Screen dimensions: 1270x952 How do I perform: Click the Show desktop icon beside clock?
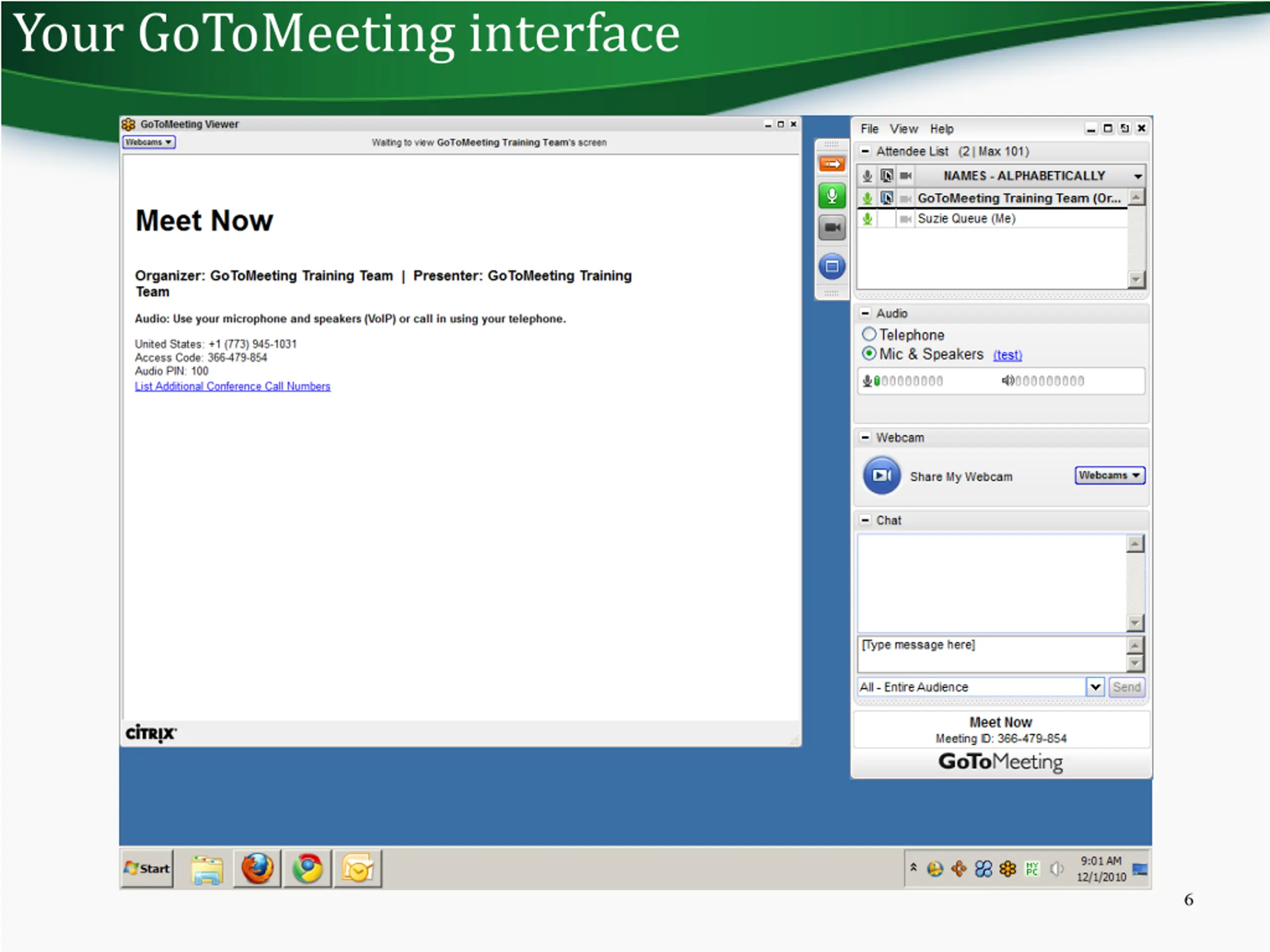(x=1140, y=869)
